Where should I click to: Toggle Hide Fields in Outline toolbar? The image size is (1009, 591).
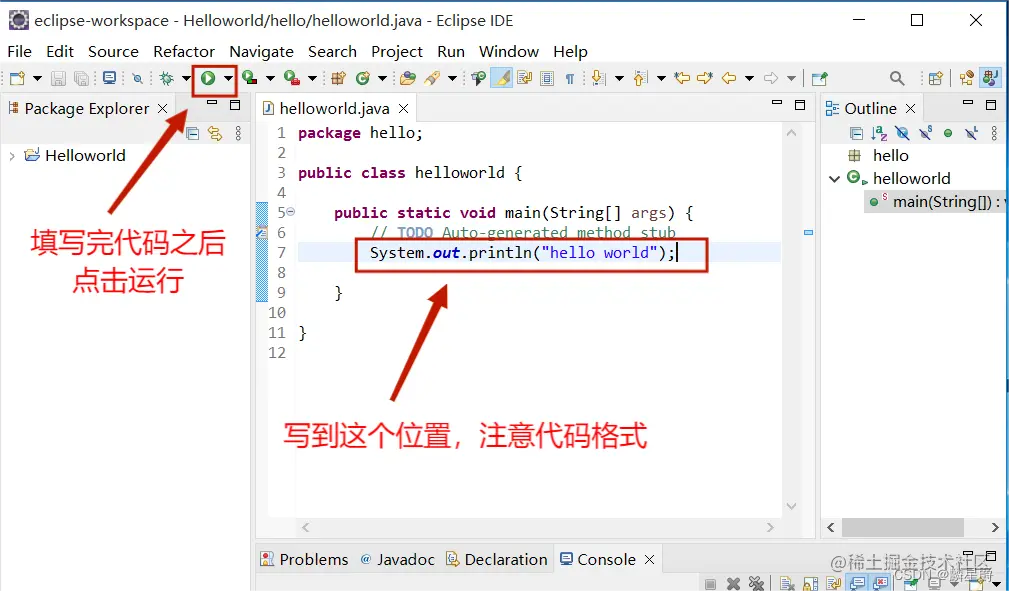coord(902,133)
